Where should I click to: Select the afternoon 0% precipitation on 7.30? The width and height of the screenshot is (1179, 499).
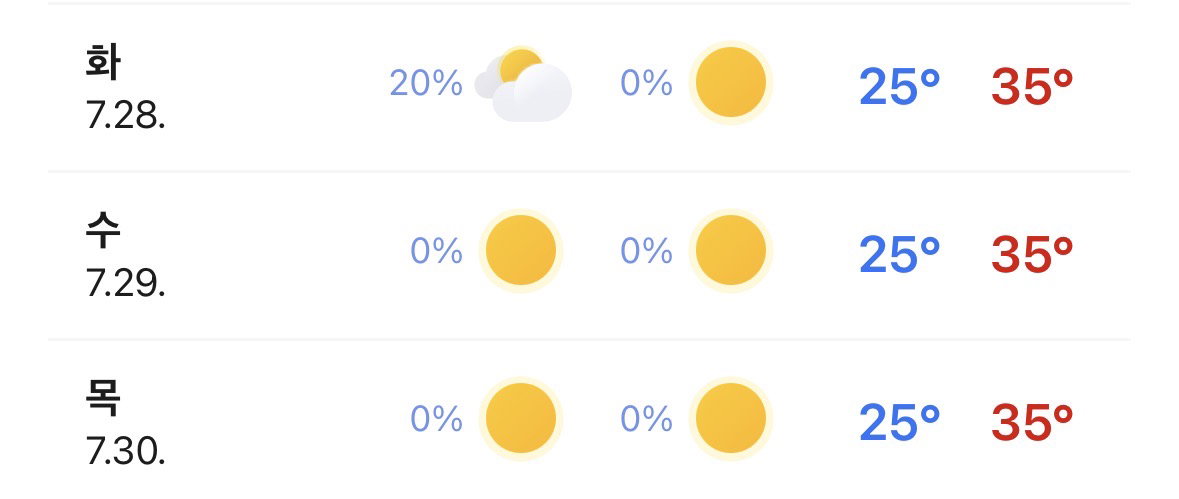(x=646, y=419)
